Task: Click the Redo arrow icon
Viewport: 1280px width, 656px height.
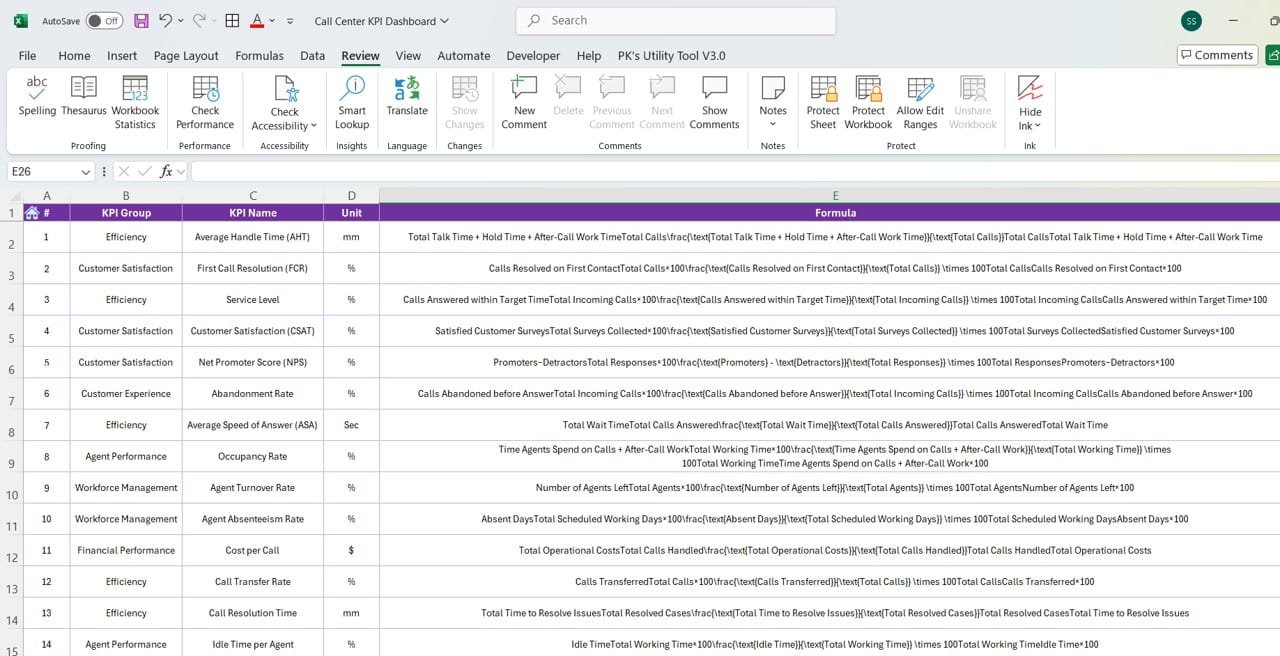Action: 199,20
